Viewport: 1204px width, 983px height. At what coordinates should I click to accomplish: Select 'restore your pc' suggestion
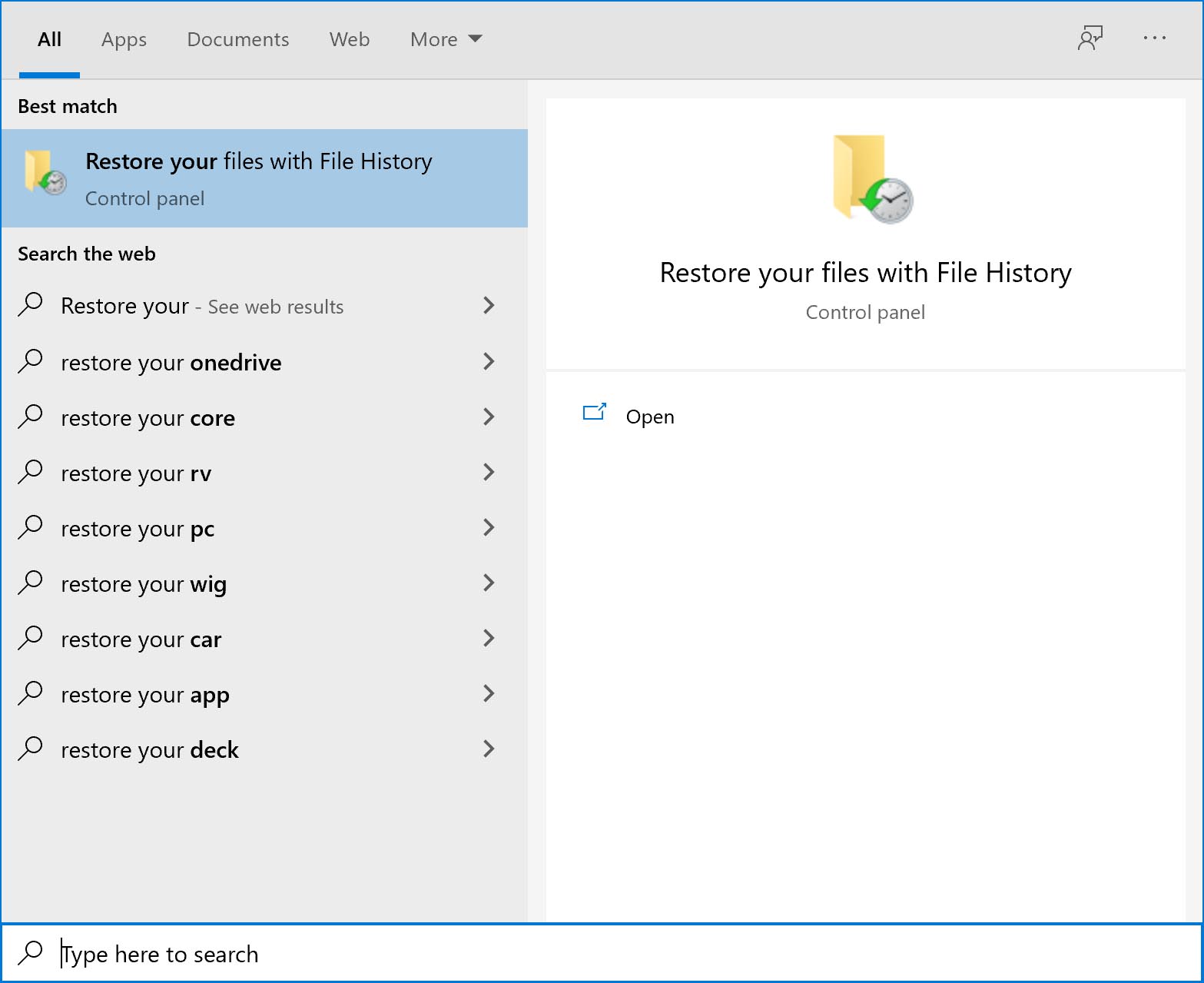pos(264,528)
